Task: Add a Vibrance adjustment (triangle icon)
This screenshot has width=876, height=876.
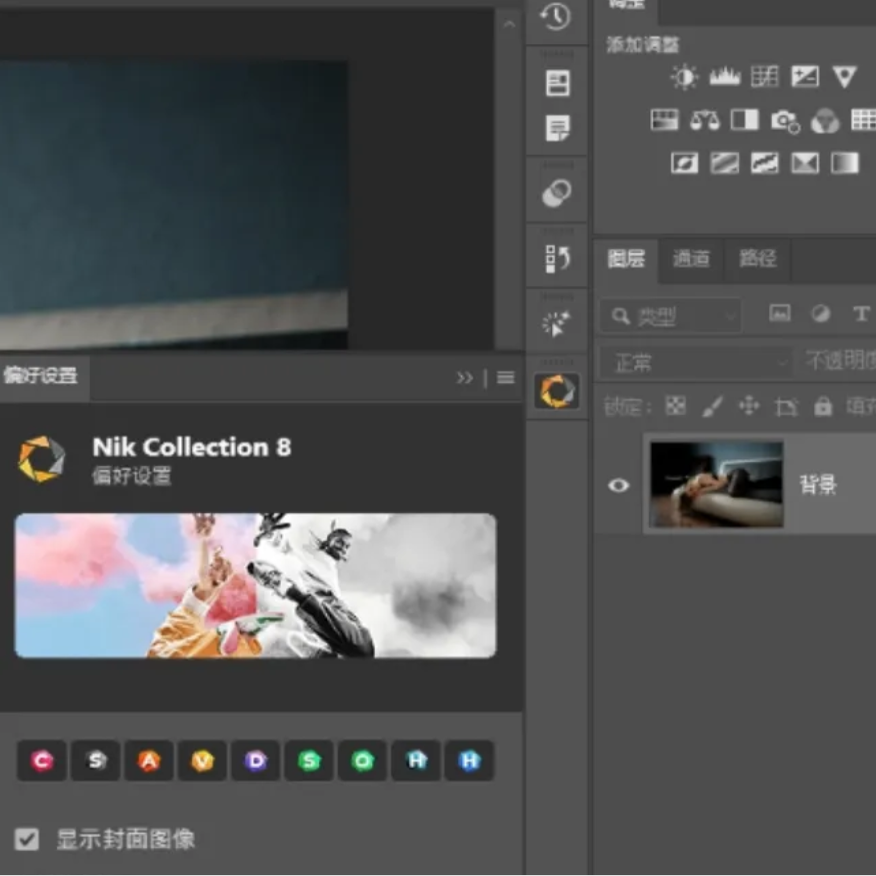Action: (844, 77)
